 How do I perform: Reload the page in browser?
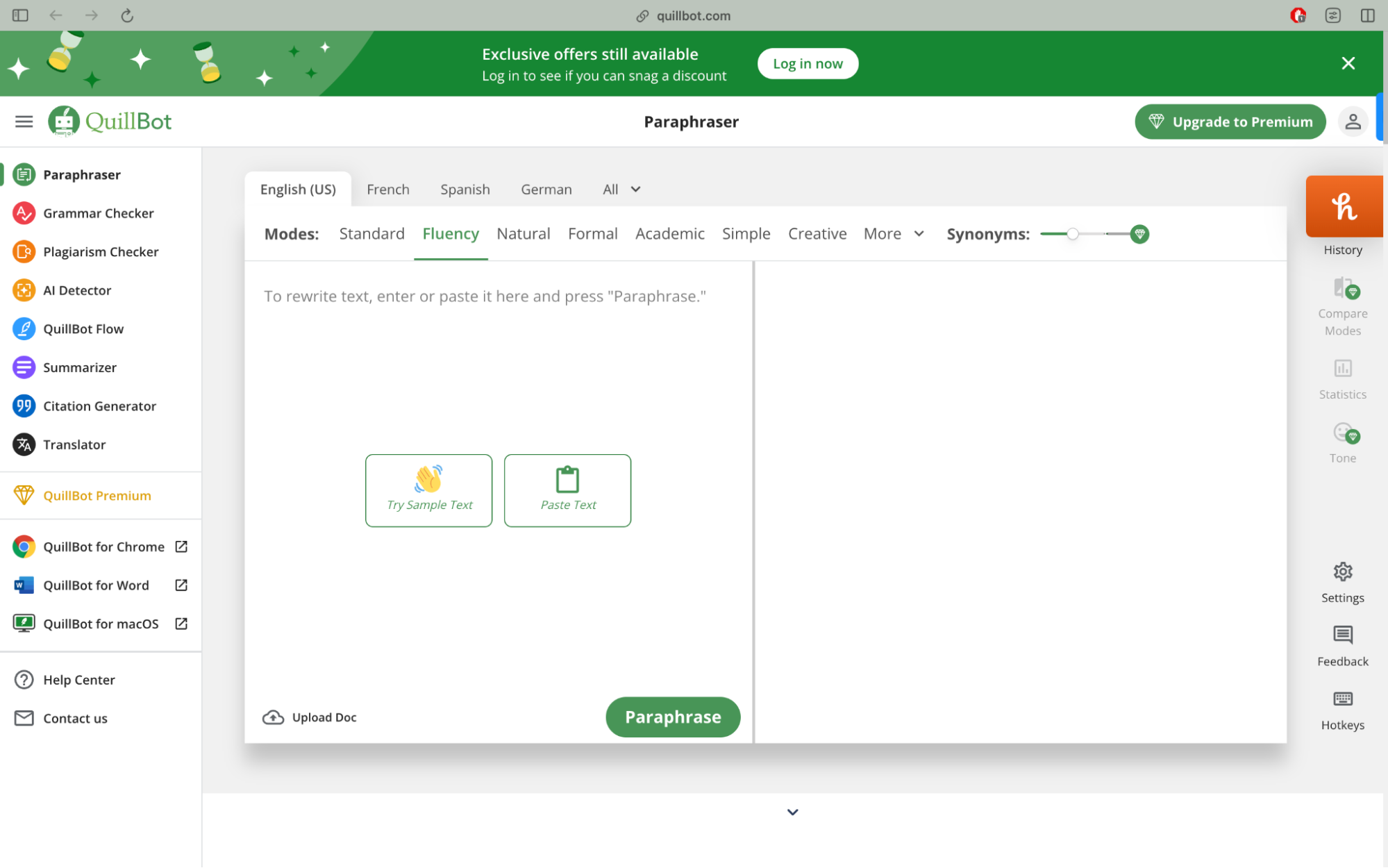pyautogui.click(x=127, y=15)
